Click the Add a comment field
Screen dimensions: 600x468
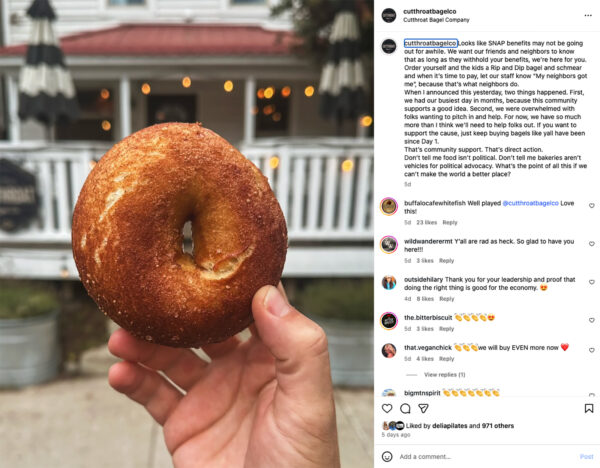click(x=486, y=457)
